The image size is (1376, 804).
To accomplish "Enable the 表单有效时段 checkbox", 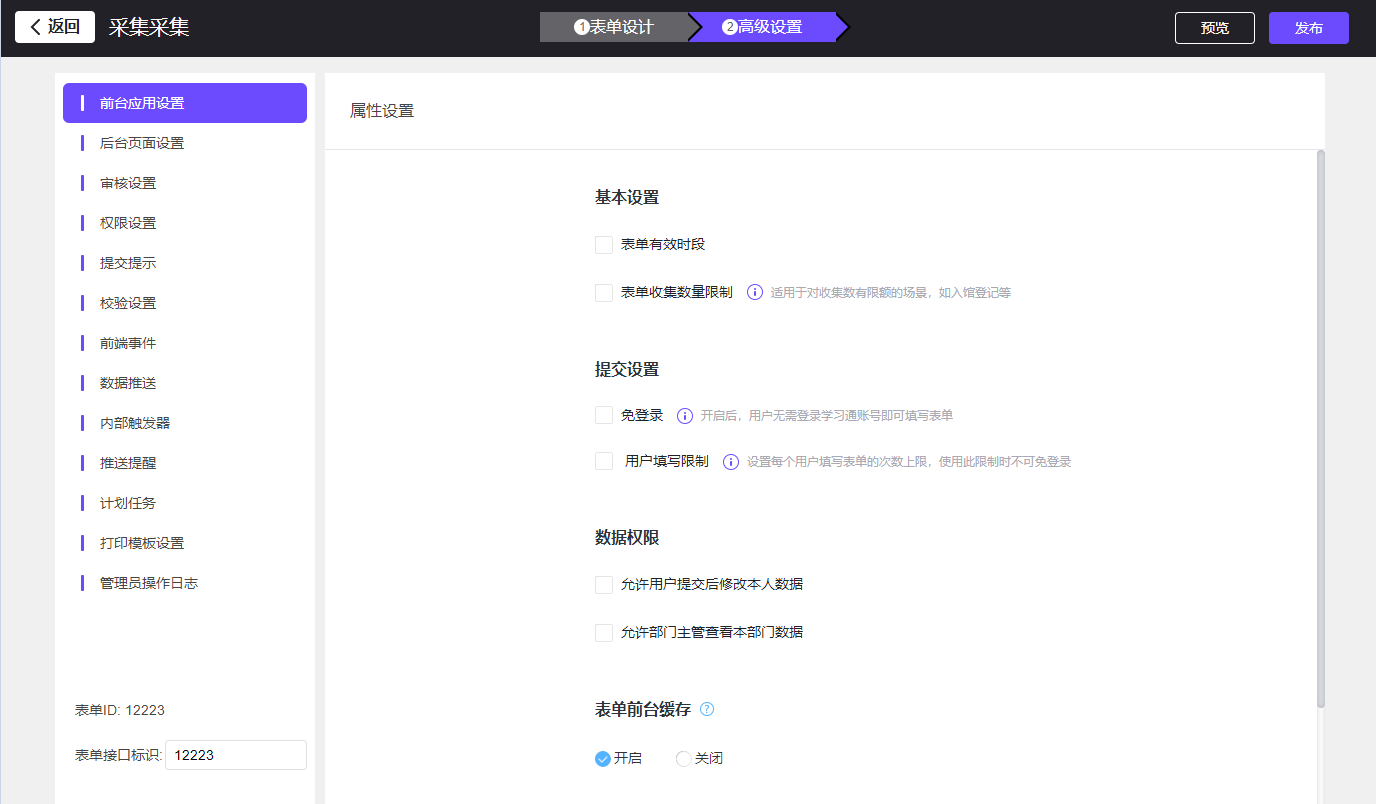I will [604, 245].
